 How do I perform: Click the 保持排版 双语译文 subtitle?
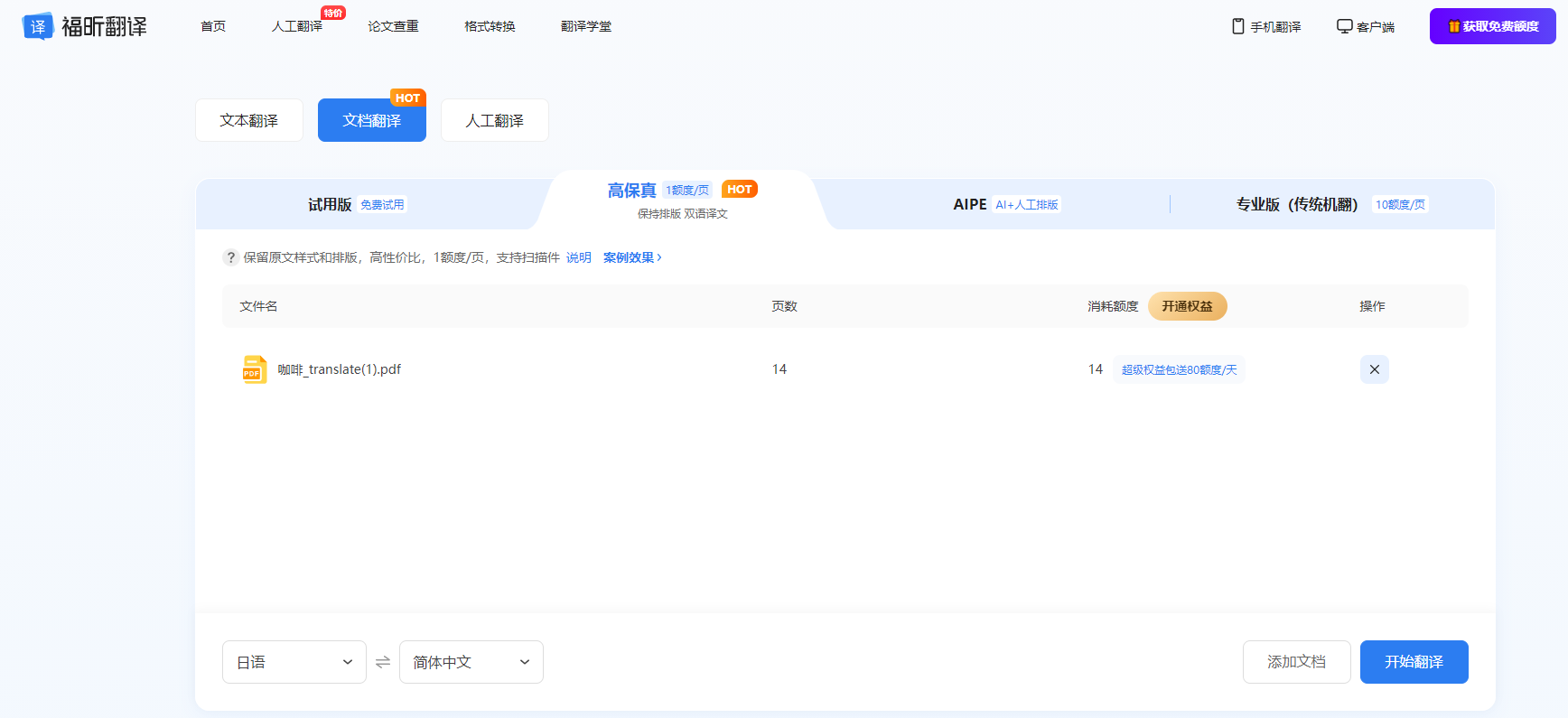click(682, 214)
